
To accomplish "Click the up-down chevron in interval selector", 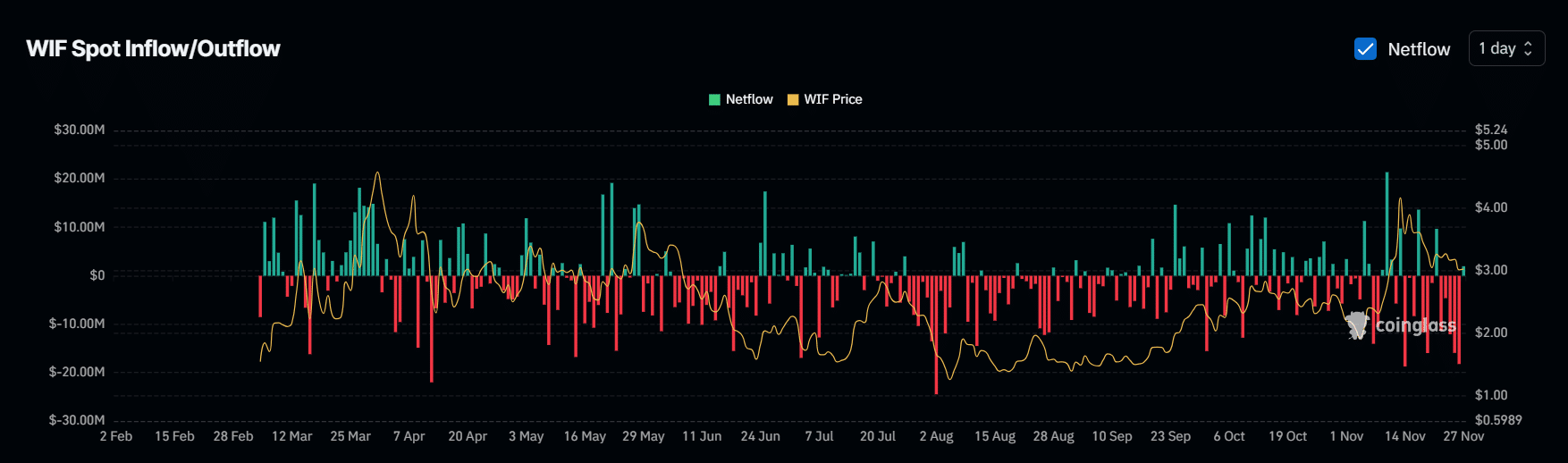I will click(1528, 49).
